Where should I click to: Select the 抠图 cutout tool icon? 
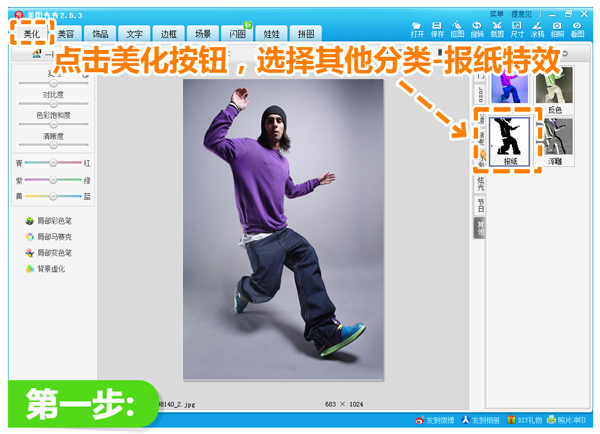coord(457,29)
